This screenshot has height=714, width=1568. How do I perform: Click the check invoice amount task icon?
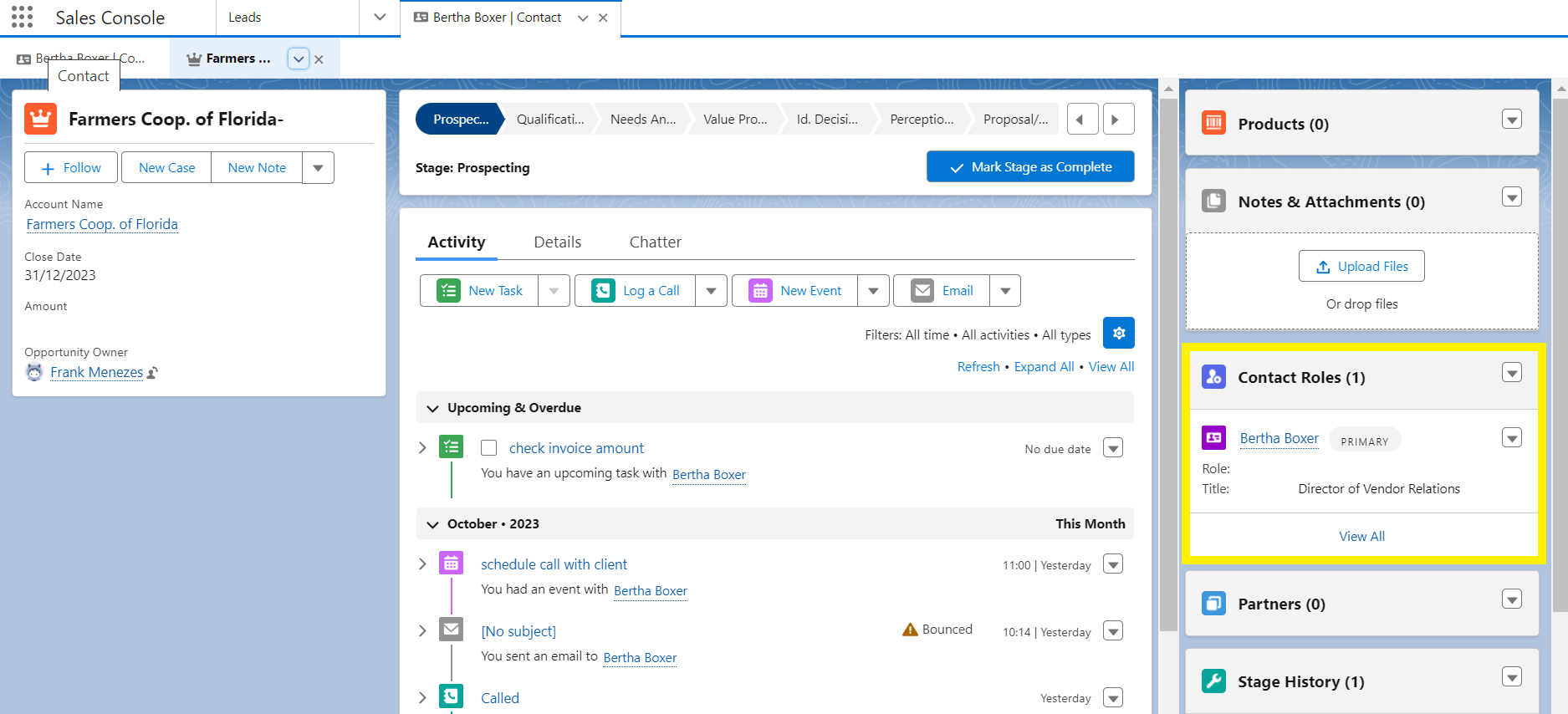click(452, 447)
